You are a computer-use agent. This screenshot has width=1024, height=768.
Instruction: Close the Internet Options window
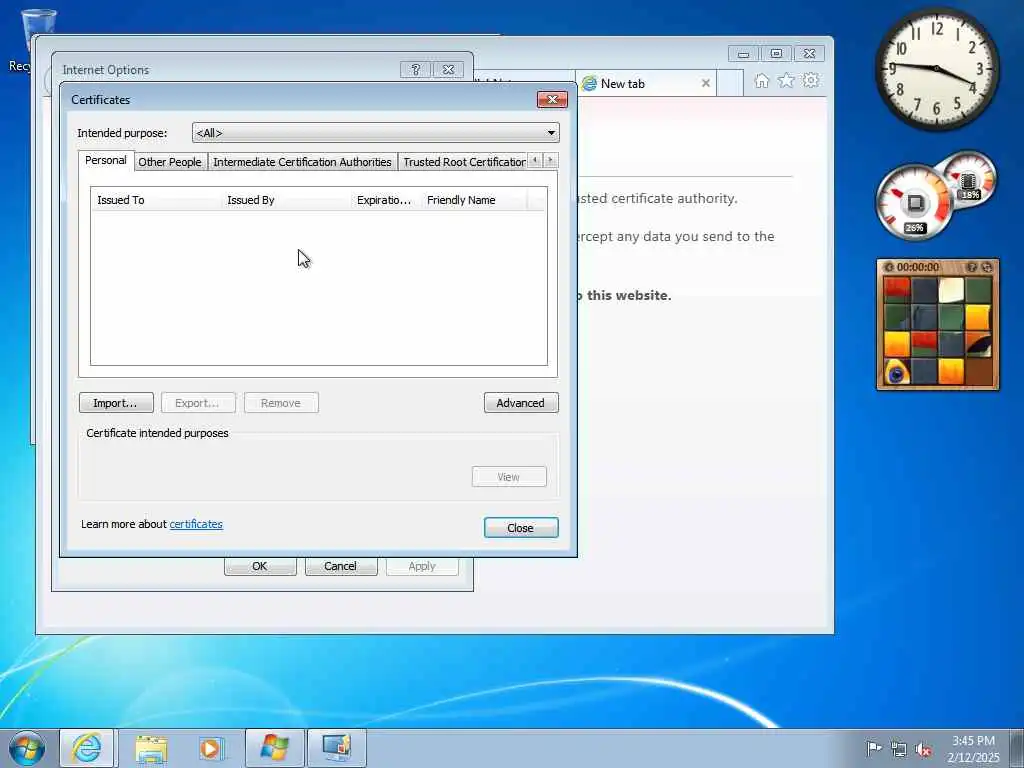(448, 69)
